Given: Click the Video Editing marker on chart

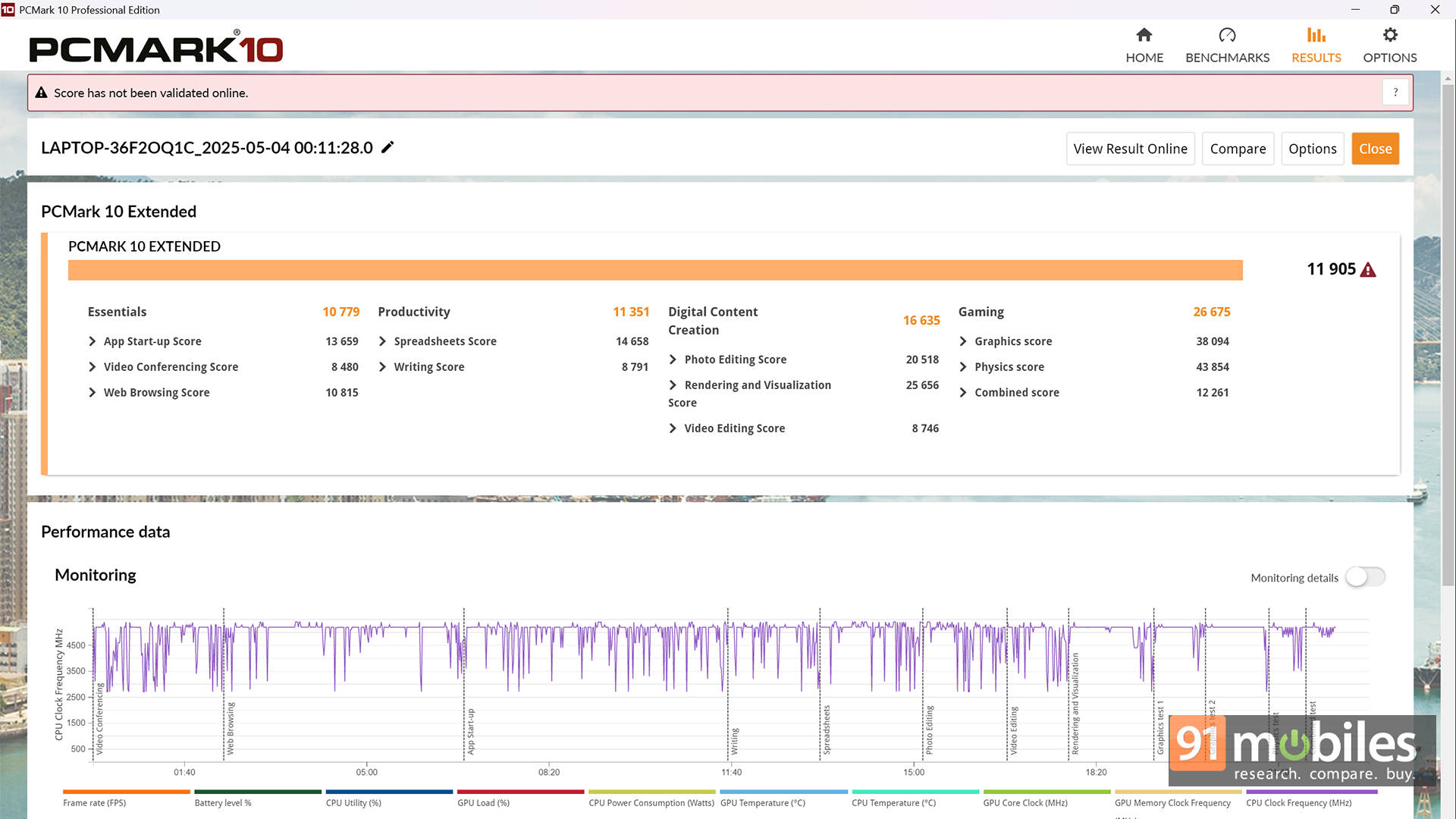Looking at the screenshot, I should (x=1013, y=730).
